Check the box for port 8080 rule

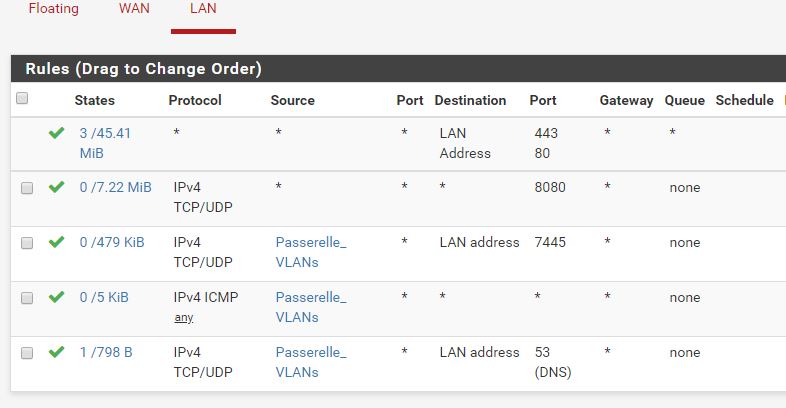point(27,188)
